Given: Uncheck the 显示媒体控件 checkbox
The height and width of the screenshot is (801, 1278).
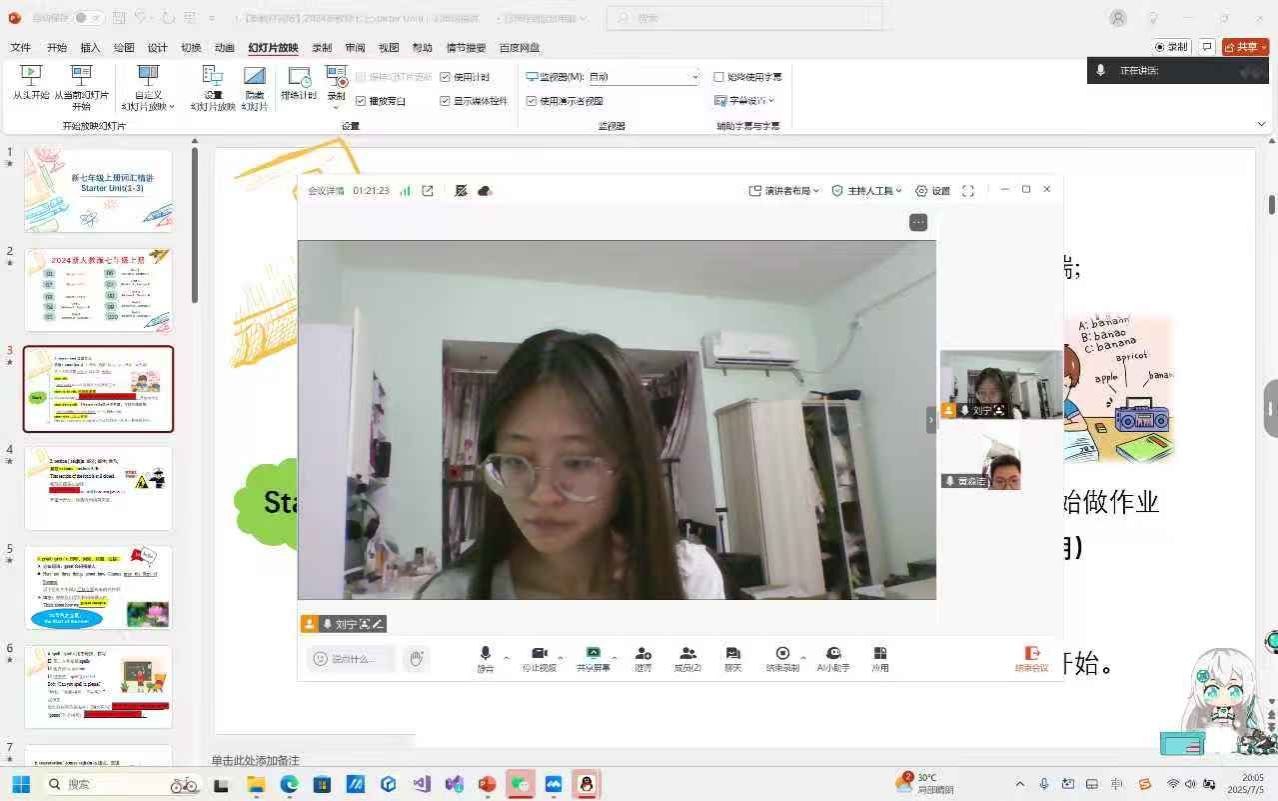Looking at the screenshot, I should pos(445,101).
